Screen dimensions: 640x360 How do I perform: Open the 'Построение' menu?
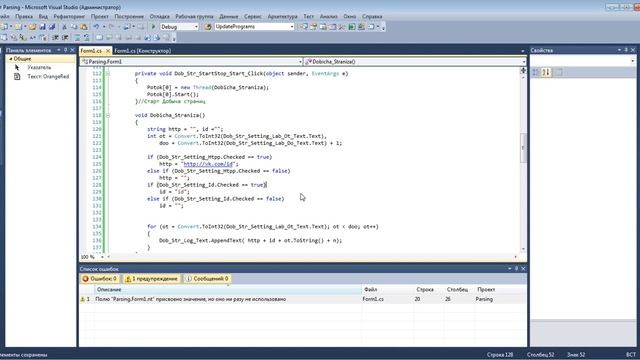(x=129, y=16)
